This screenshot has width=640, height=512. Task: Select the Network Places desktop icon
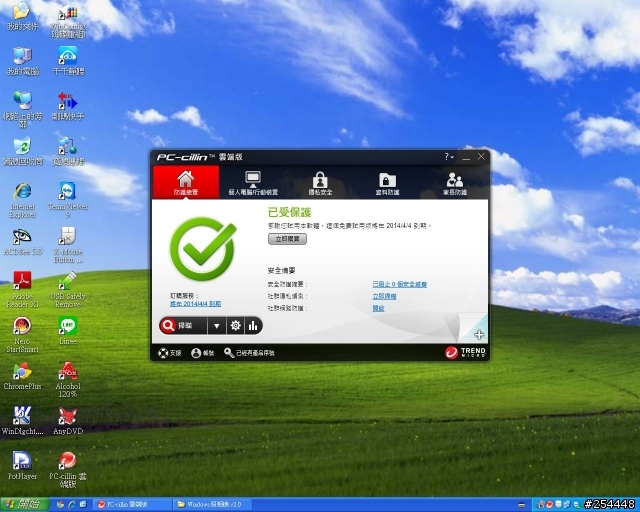point(22,109)
